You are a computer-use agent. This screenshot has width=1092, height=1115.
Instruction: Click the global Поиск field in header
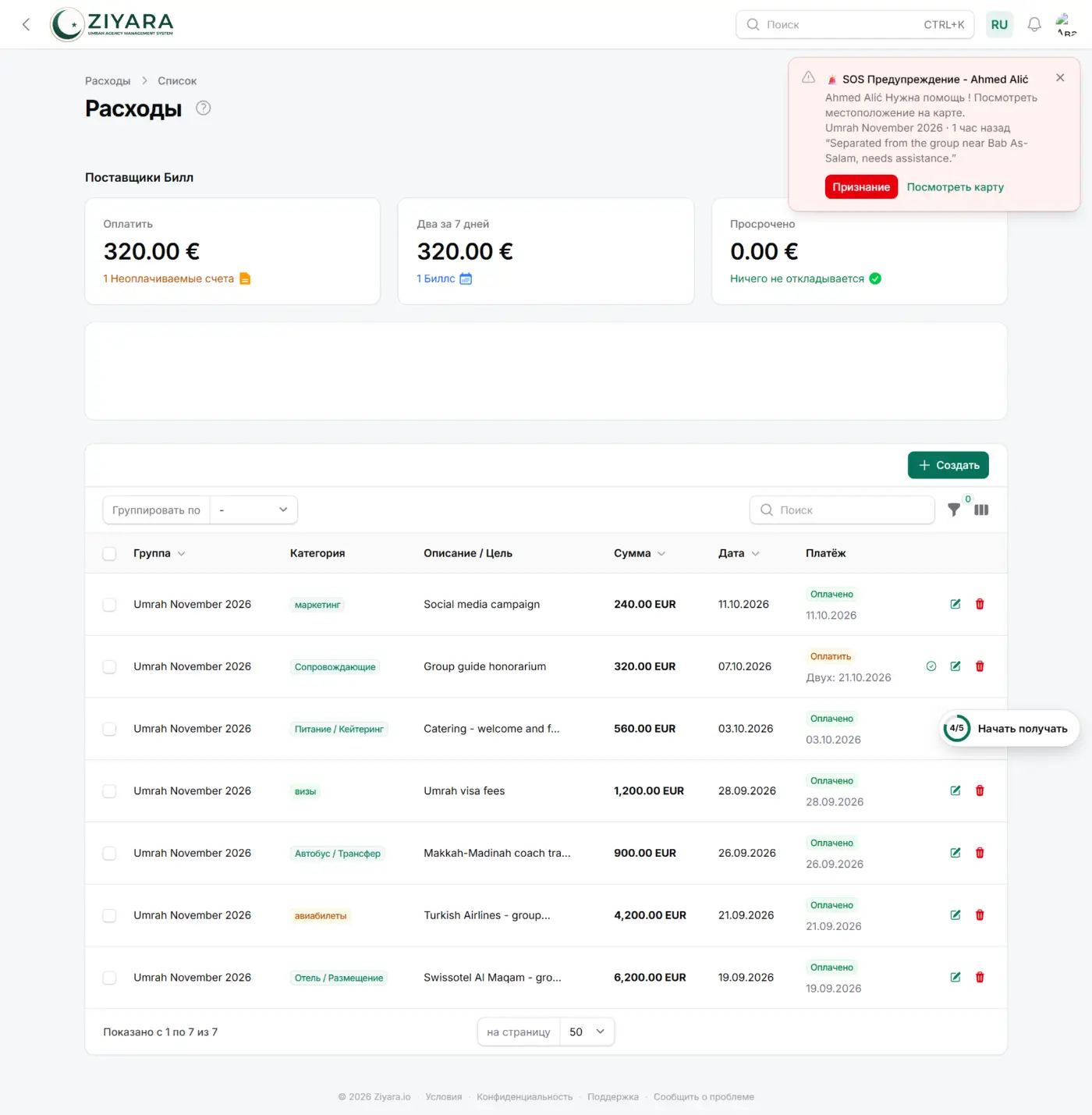pos(856,24)
